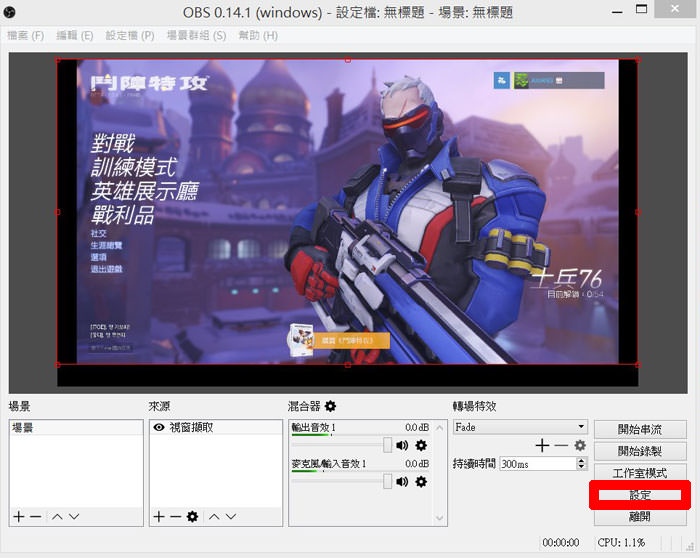The width and height of the screenshot is (700, 558).
Task: Move scene down with arrow
Action: point(74,516)
